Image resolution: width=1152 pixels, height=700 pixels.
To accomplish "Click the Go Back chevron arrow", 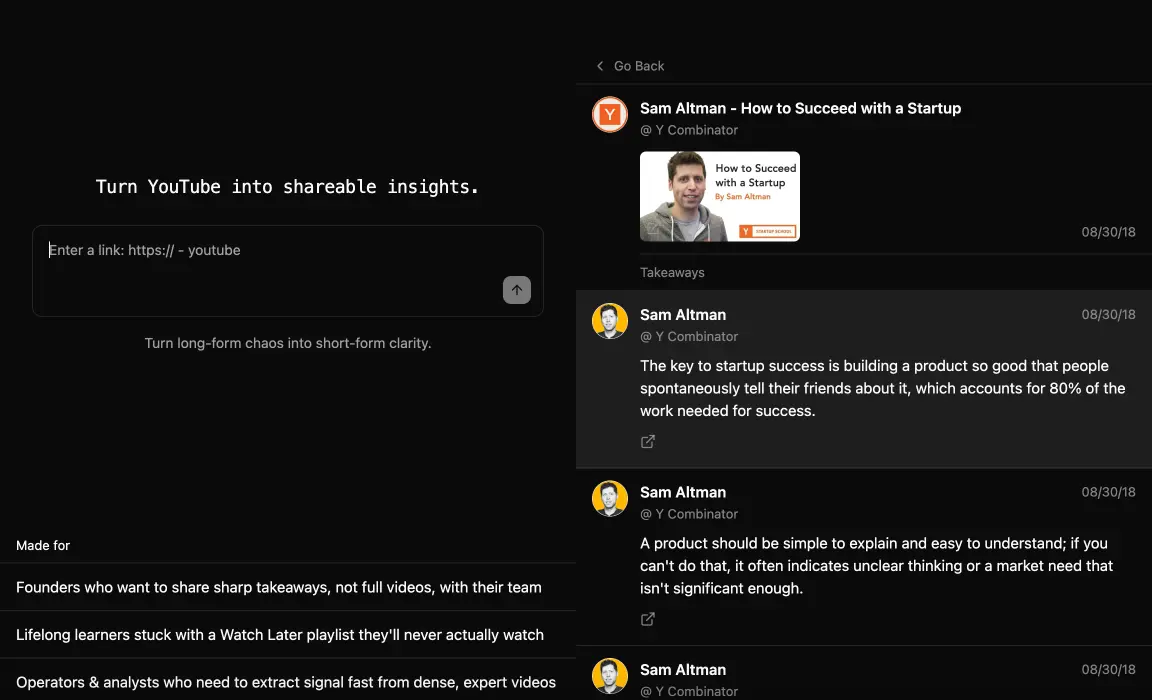I will (600, 66).
